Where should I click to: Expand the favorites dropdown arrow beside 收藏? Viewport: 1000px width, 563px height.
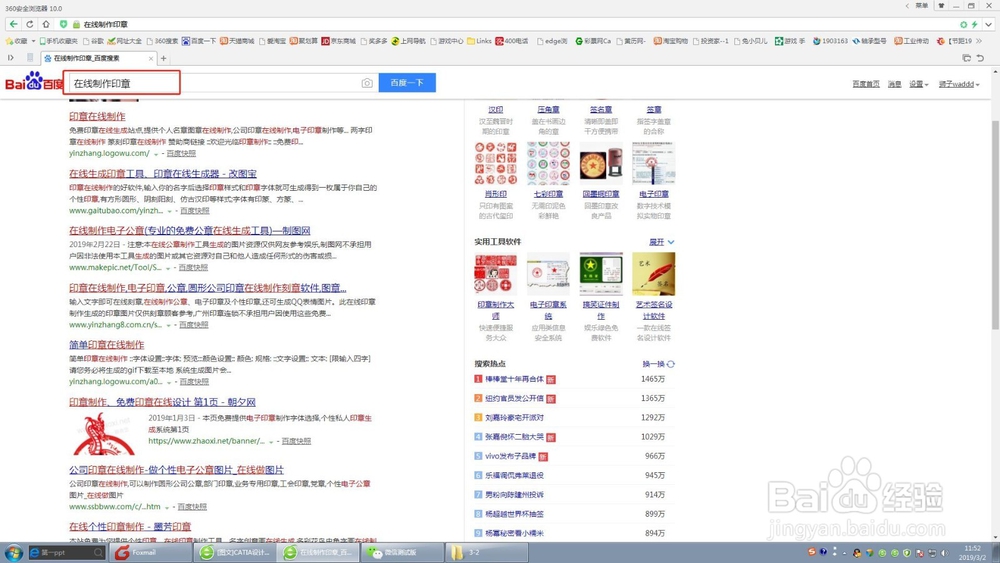pyautogui.click(x=33, y=41)
